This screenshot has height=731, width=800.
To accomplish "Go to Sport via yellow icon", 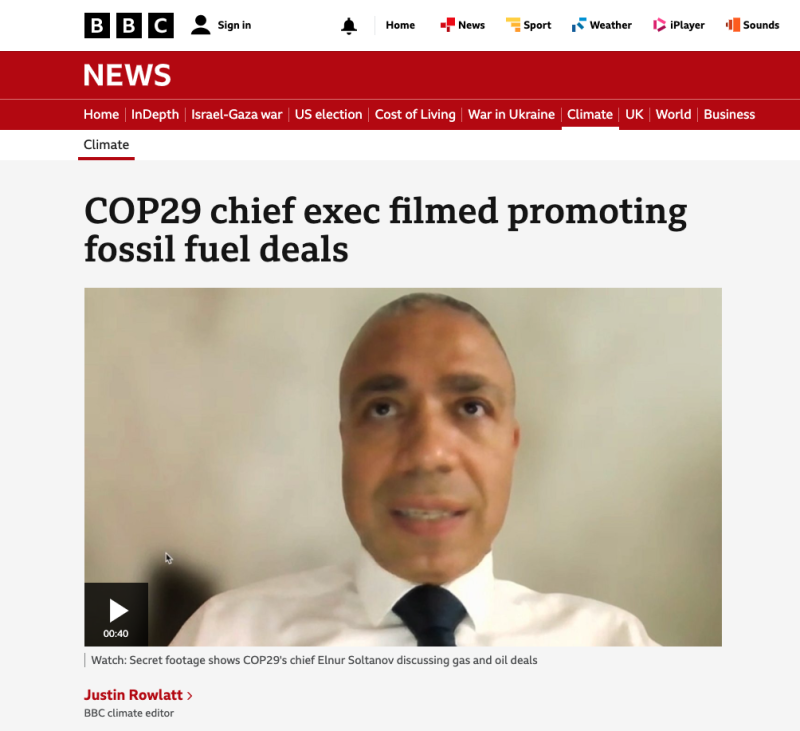I will click(x=513, y=24).
